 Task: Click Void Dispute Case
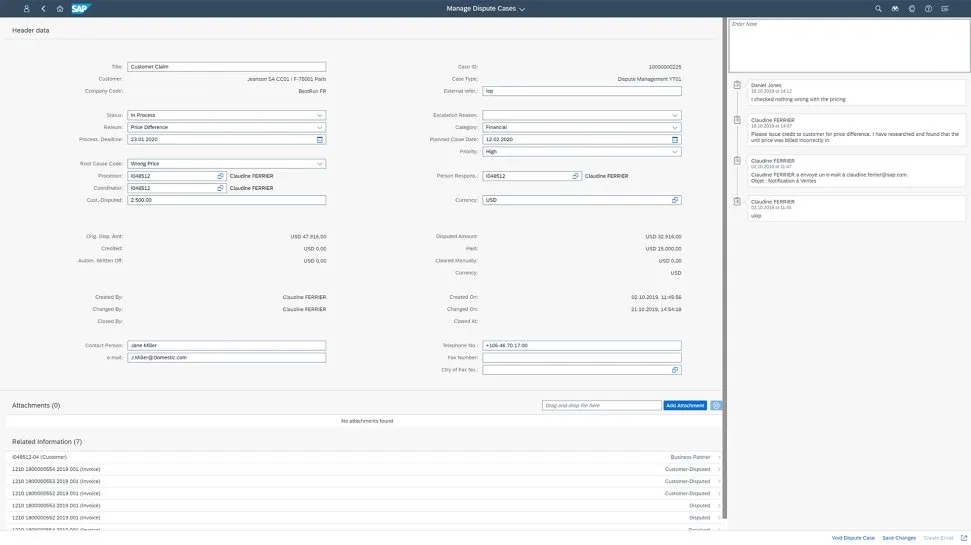click(853, 538)
